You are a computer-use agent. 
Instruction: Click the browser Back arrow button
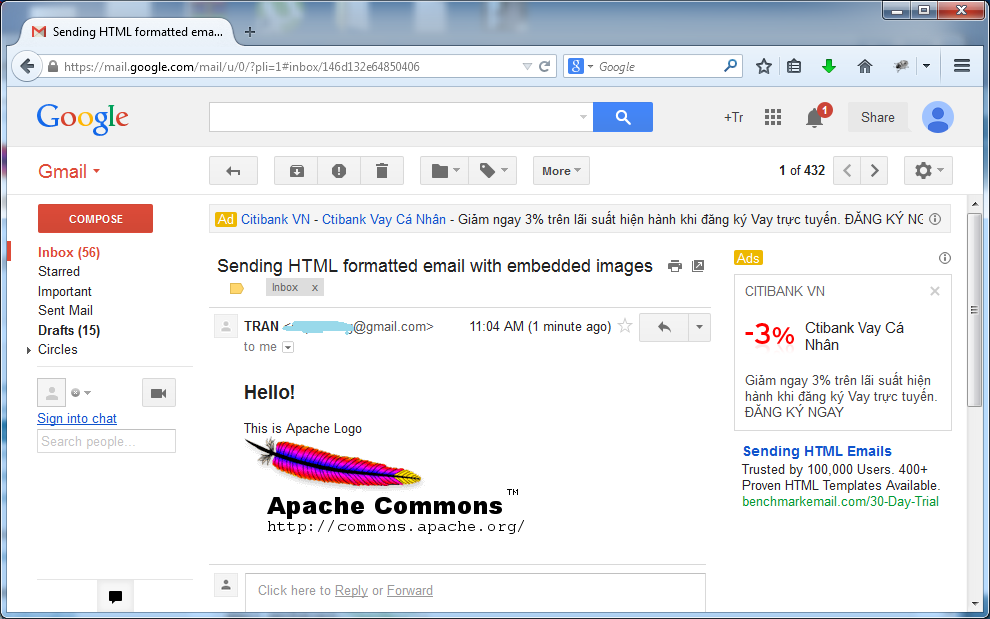pos(27,66)
